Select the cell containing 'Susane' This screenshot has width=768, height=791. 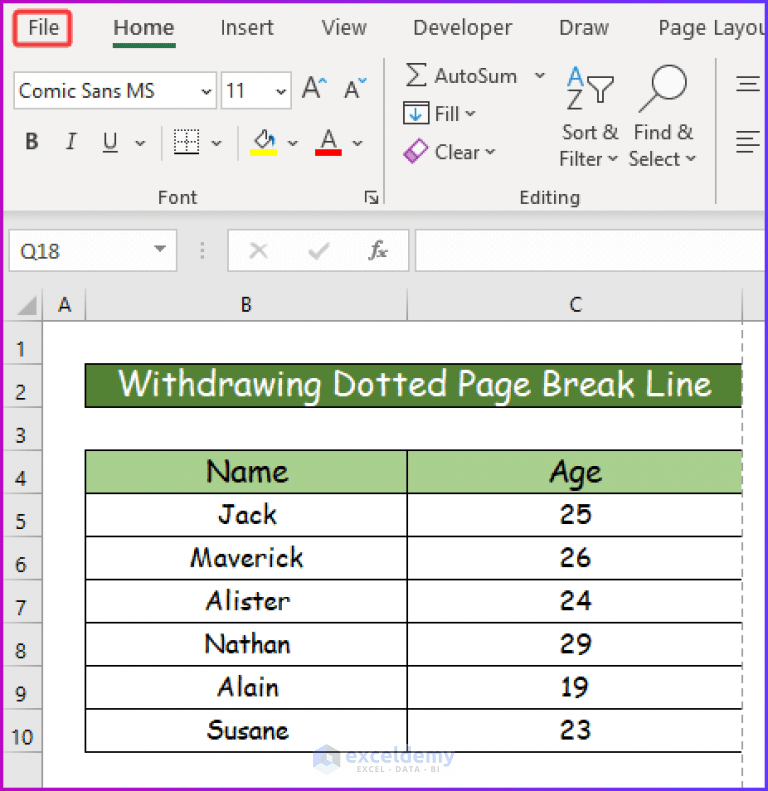[x=246, y=730]
